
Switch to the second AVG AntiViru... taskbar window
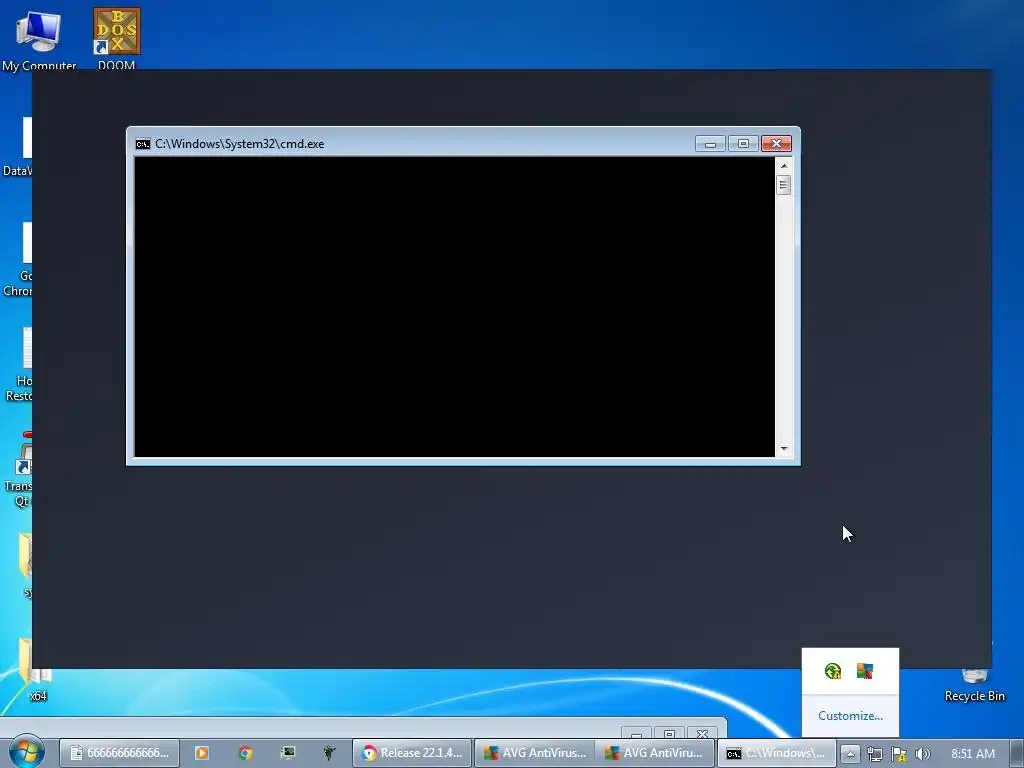coord(655,753)
